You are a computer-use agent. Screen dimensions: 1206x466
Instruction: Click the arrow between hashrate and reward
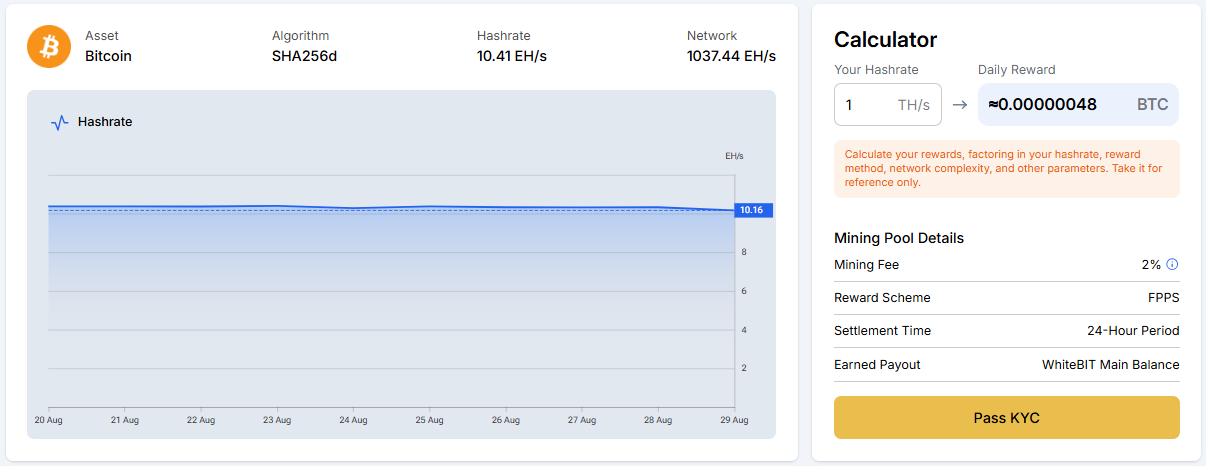(x=959, y=104)
